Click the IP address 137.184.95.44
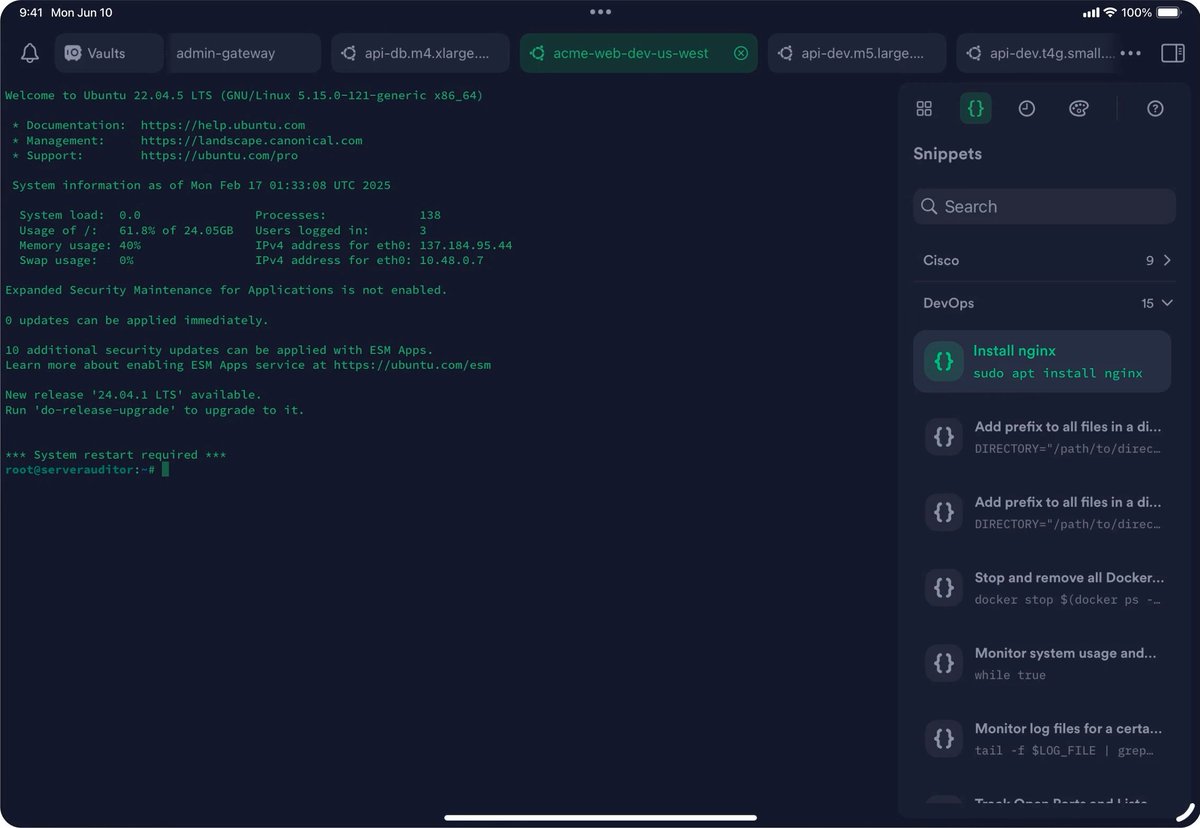The image size is (1200, 828). [465, 245]
